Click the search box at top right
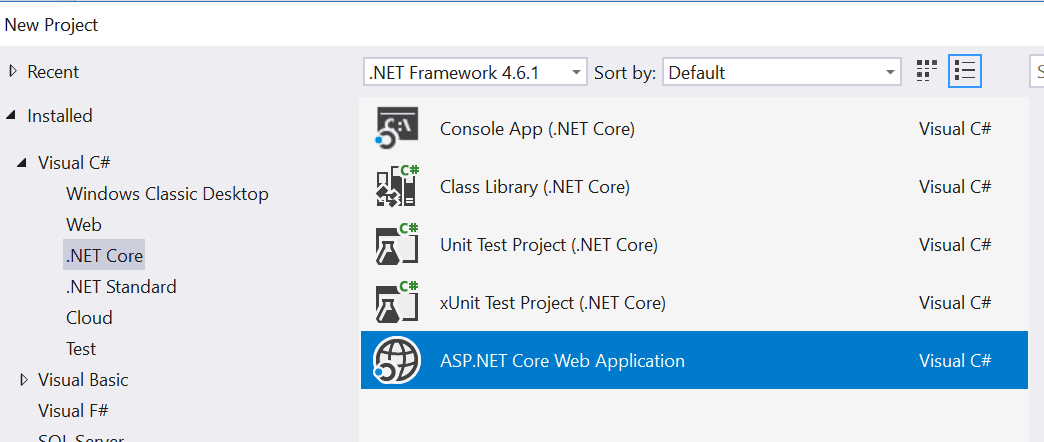 pos(1037,72)
